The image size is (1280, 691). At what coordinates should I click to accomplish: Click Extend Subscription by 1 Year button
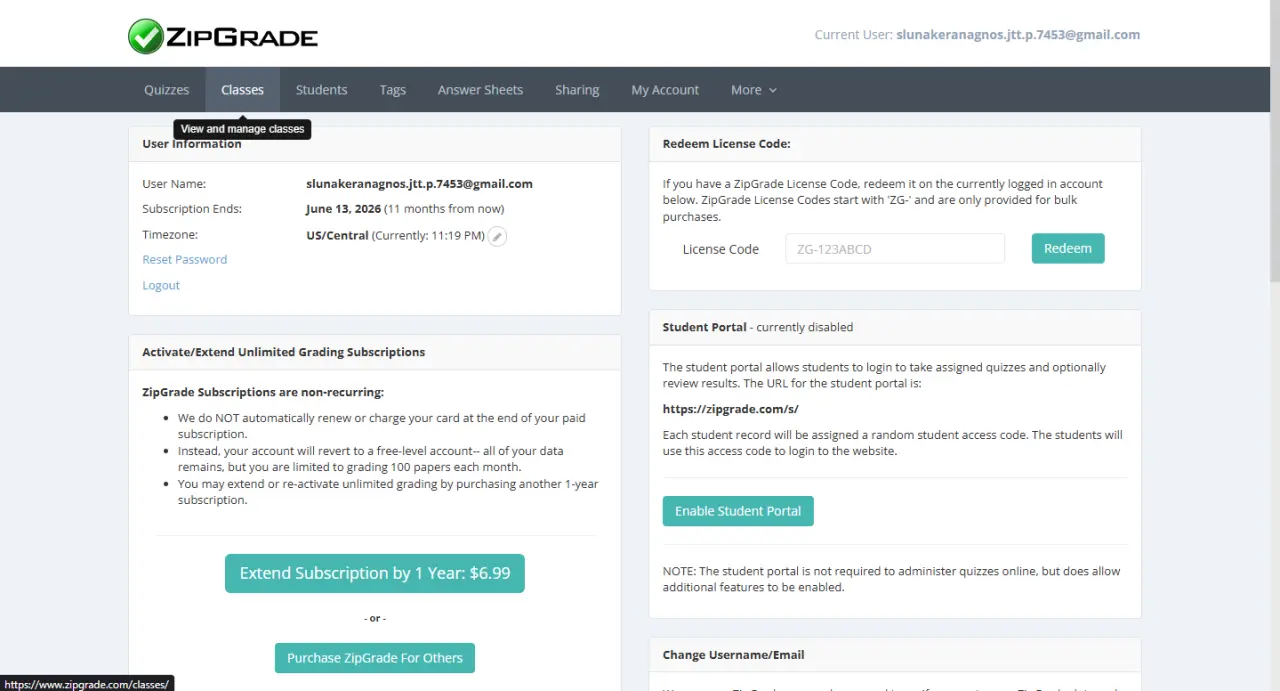[x=375, y=573]
